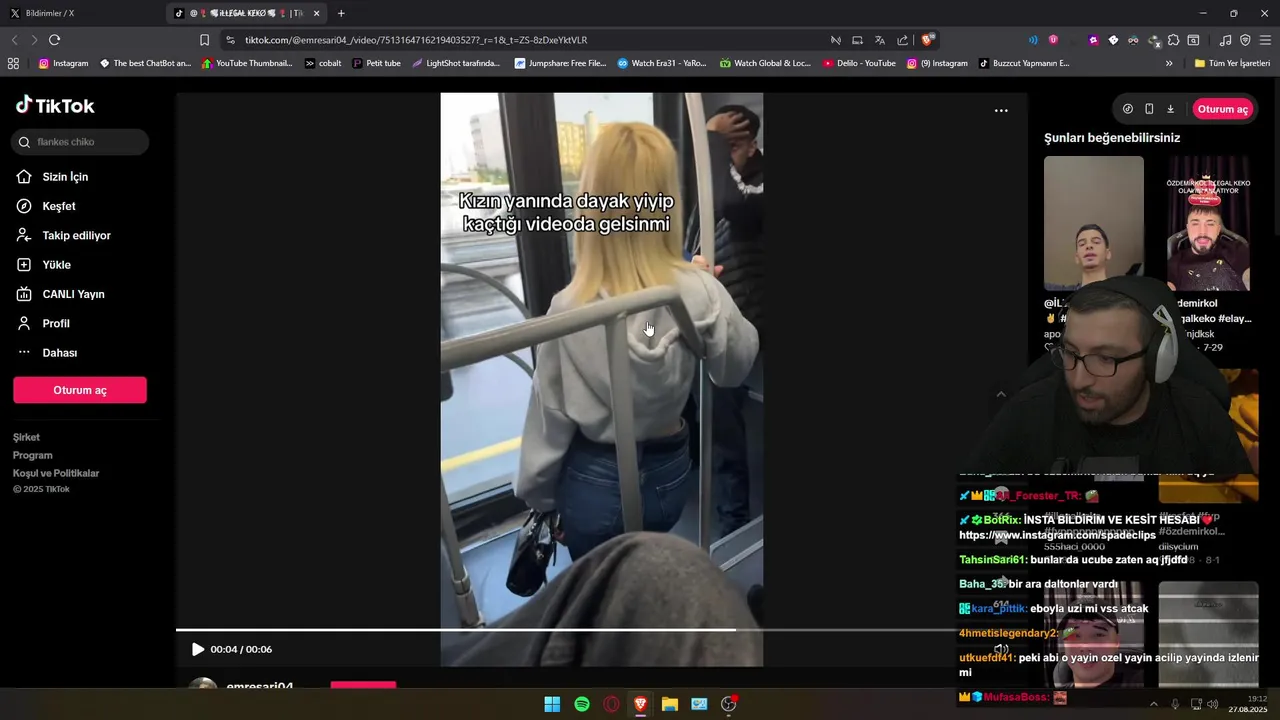The image size is (1280, 720).
Task: Click the sidebar Oturum aç button
Action: [x=80, y=390]
